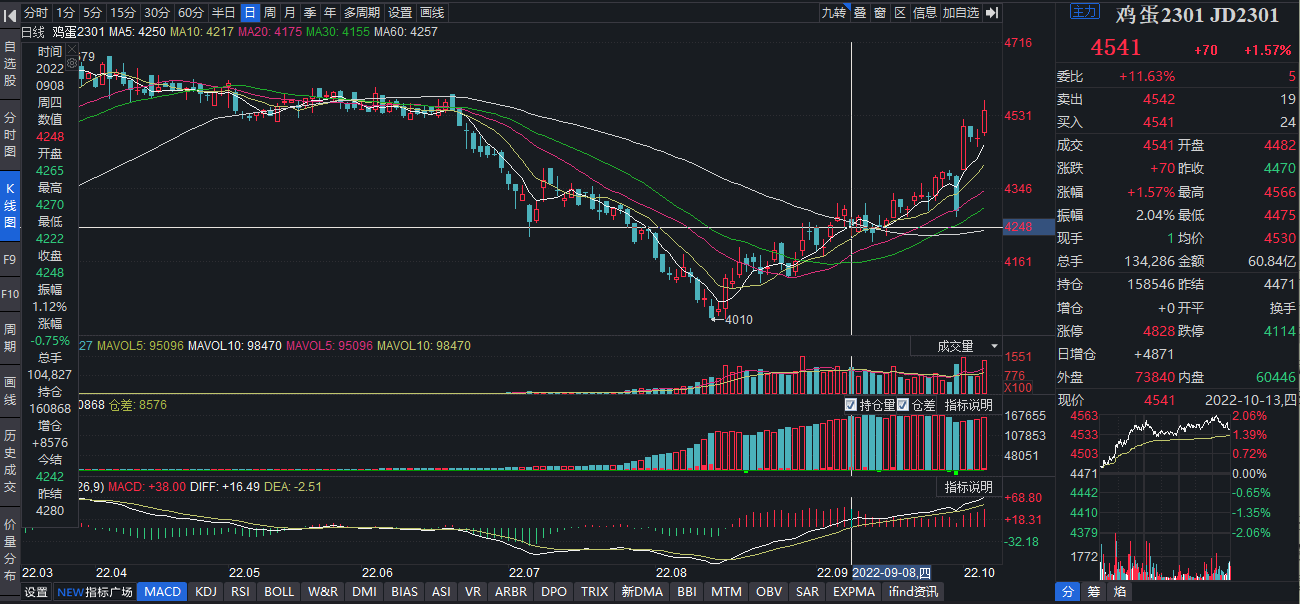Open the 成交量 indicator dropdown
Image resolution: width=1300 pixels, height=604 pixels.
coord(955,346)
